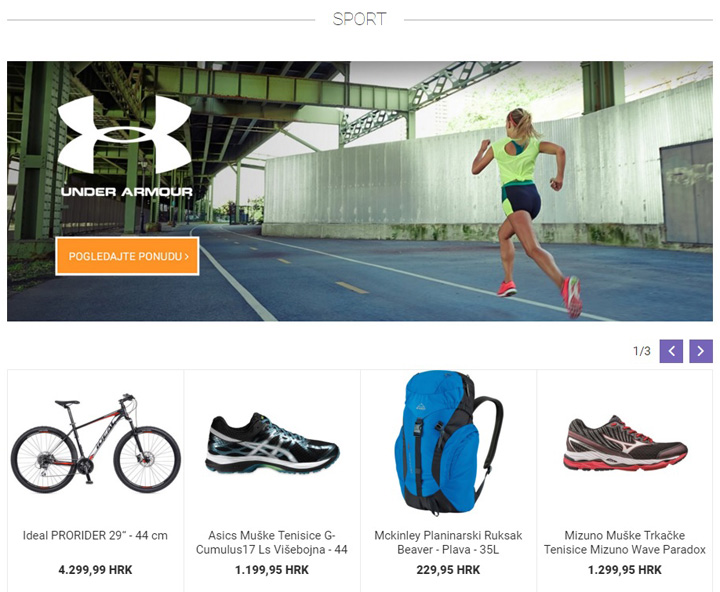720x592 pixels.
Task: Open Ideal PRORIDER 29" product title link
Action: [96, 536]
